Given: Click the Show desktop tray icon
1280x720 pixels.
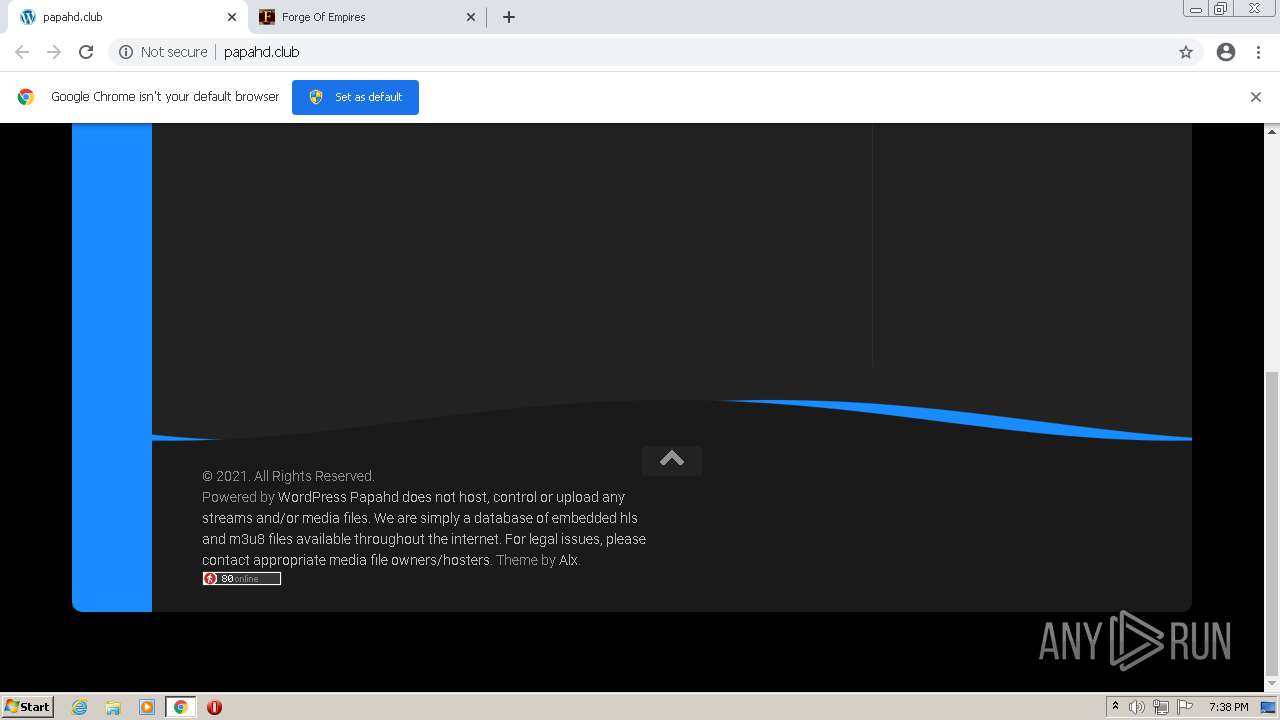Looking at the screenshot, I should coord(1268,707).
